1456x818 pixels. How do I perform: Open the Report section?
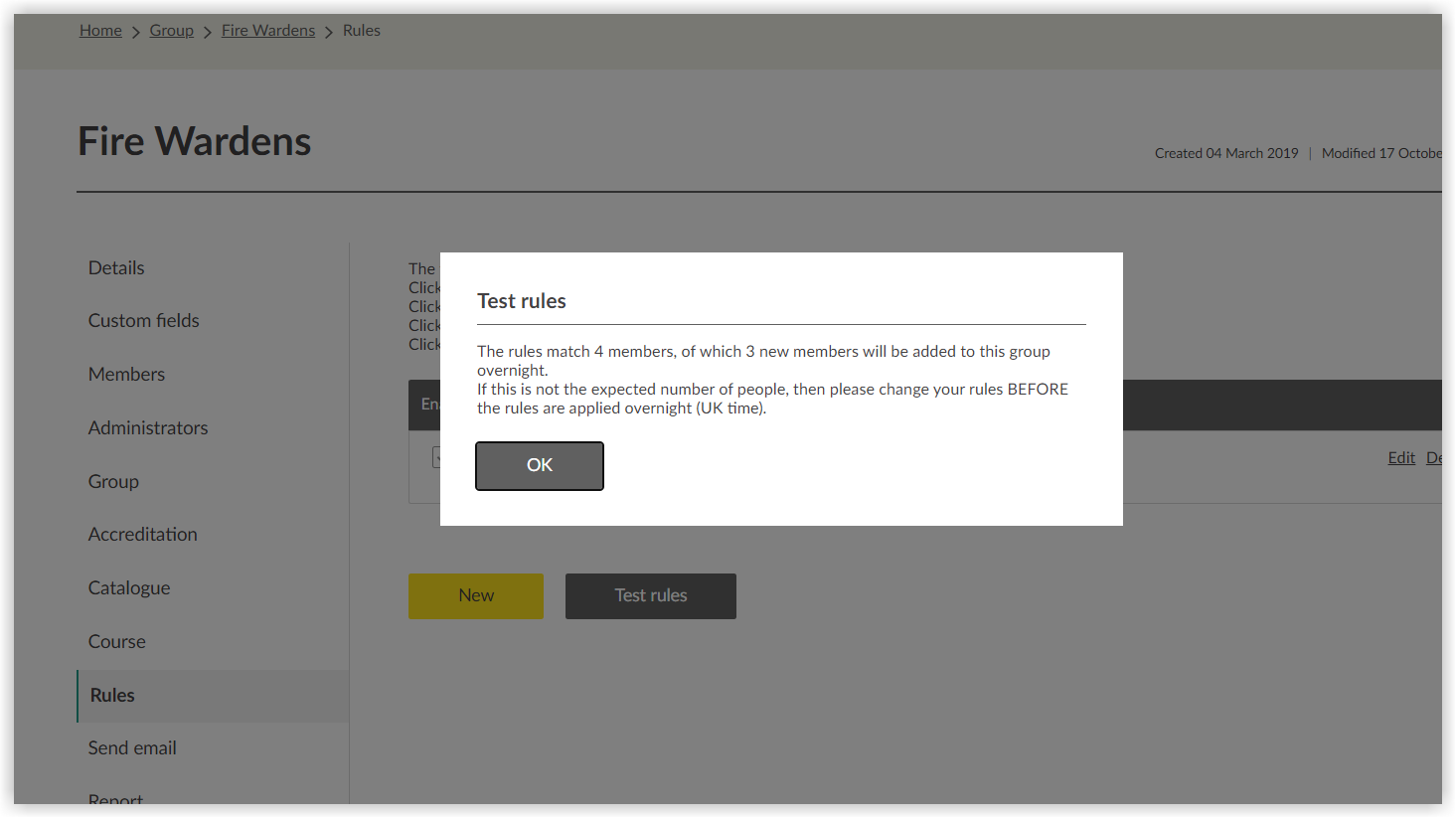[x=115, y=798]
